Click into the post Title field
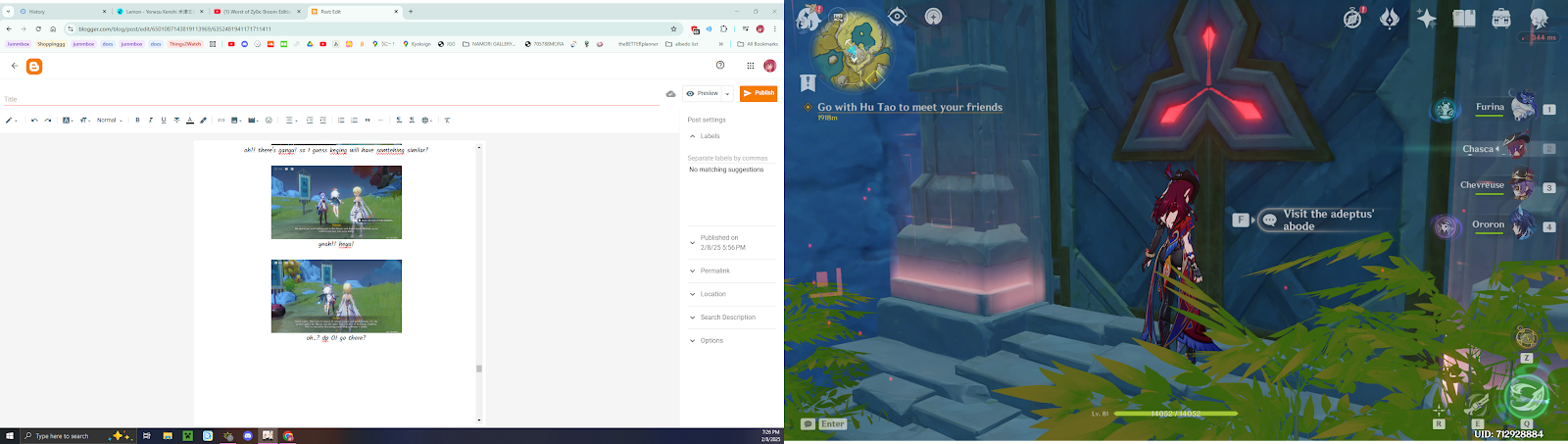The width and height of the screenshot is (1568, 444). point(331,99)
